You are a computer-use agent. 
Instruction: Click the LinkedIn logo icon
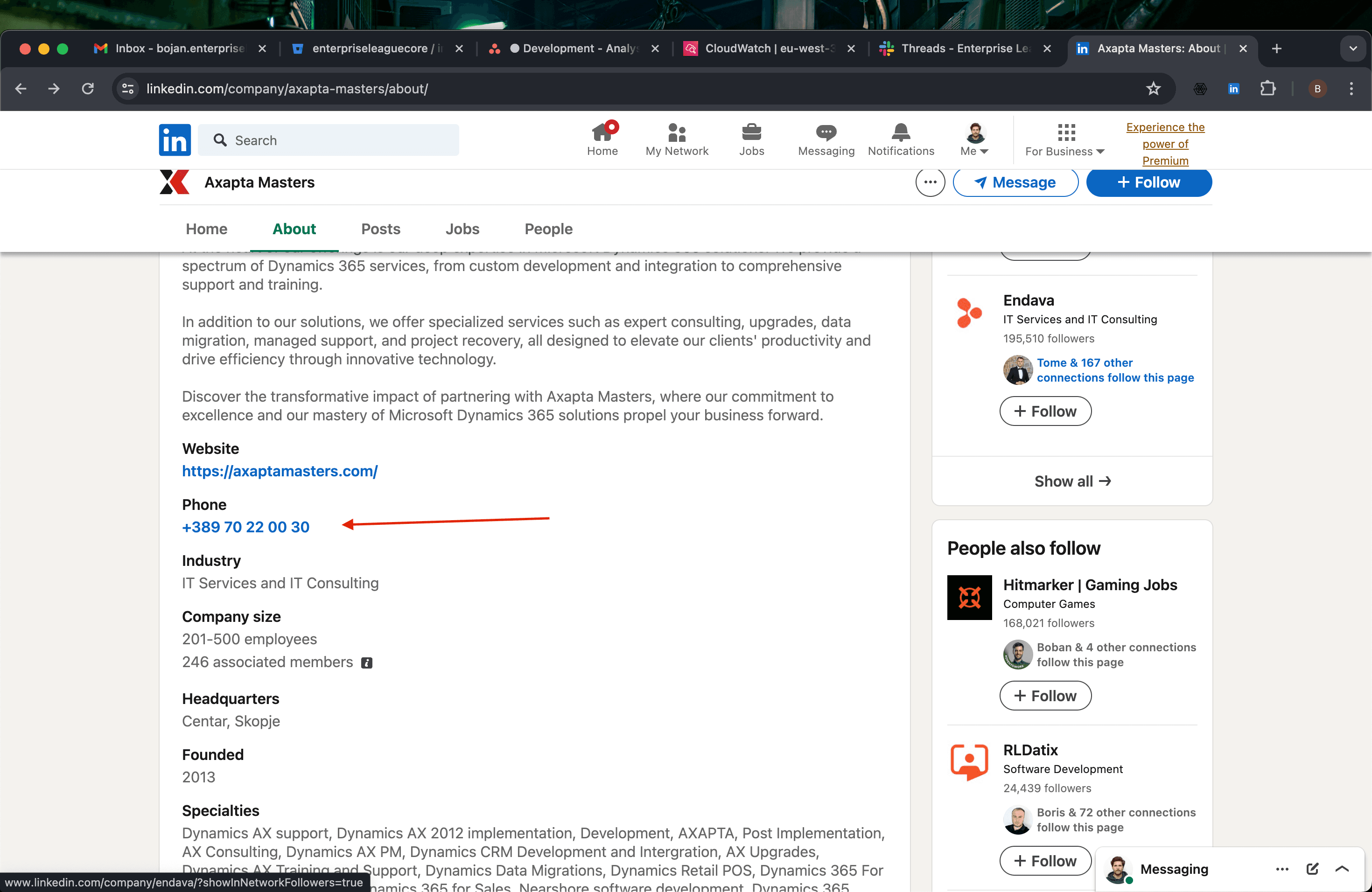175,140
